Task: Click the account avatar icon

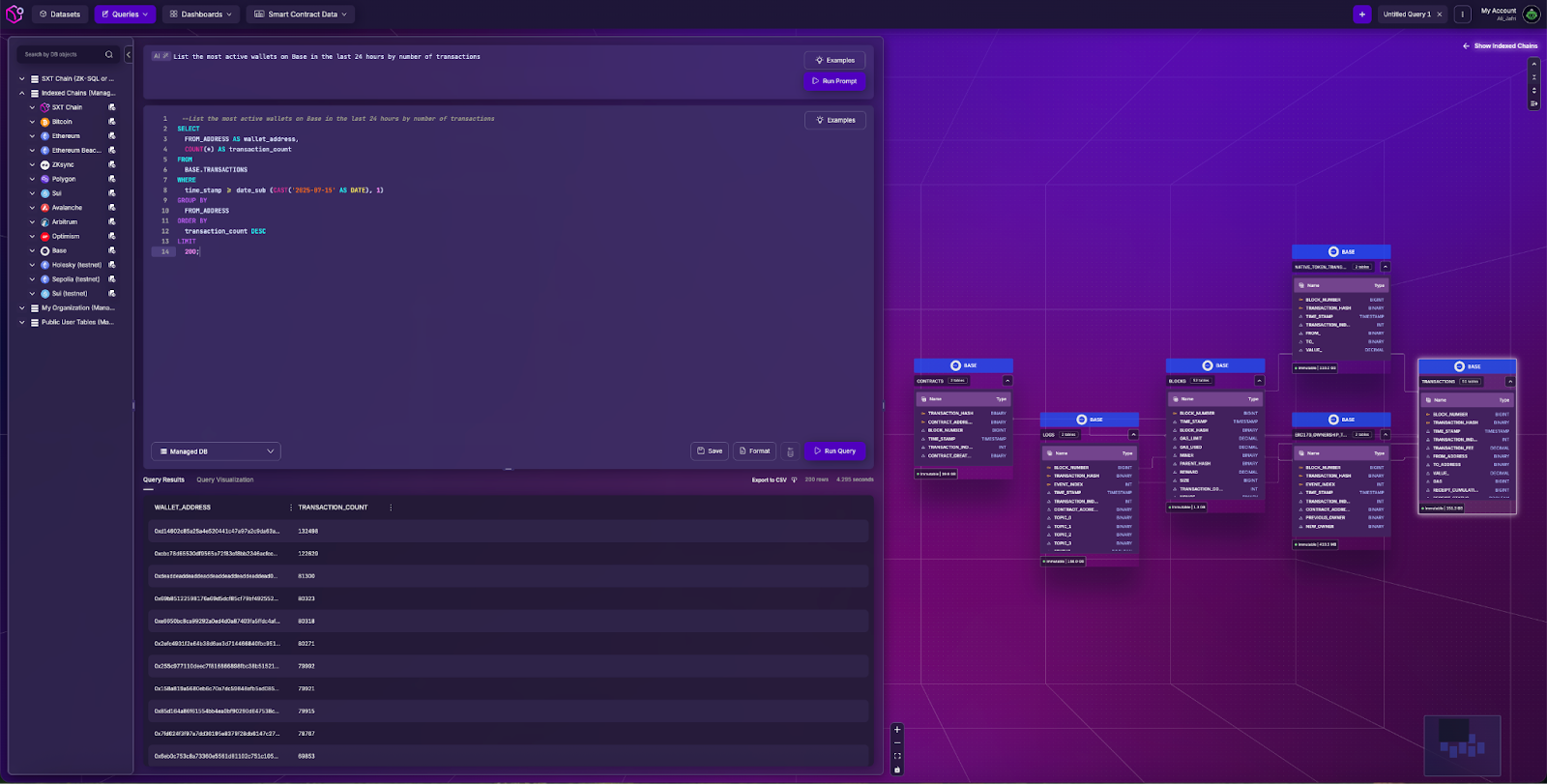Action: click(x=1532, y=14)
